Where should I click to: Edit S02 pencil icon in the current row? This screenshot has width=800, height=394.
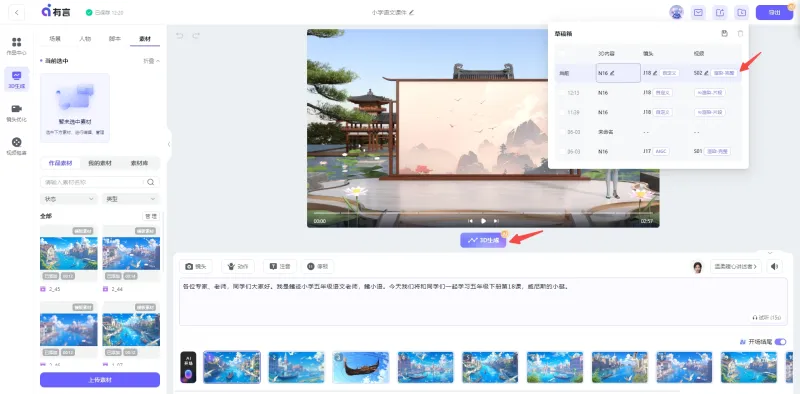tap(707, 73)
